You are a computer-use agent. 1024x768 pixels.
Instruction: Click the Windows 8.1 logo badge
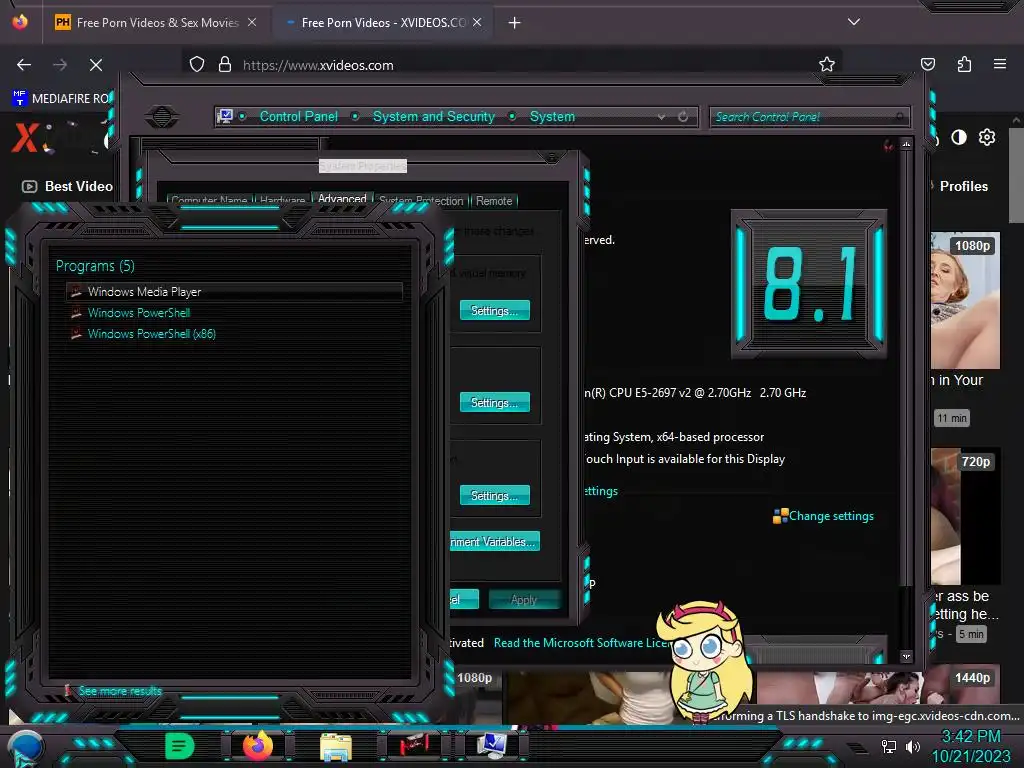(809, 283)
